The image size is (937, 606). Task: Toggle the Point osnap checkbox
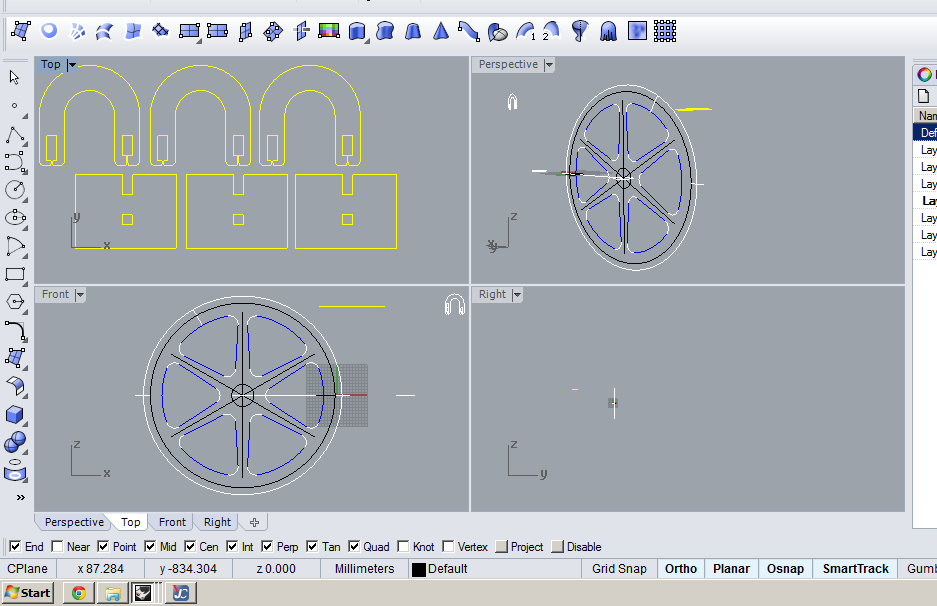tap(103, 546)
